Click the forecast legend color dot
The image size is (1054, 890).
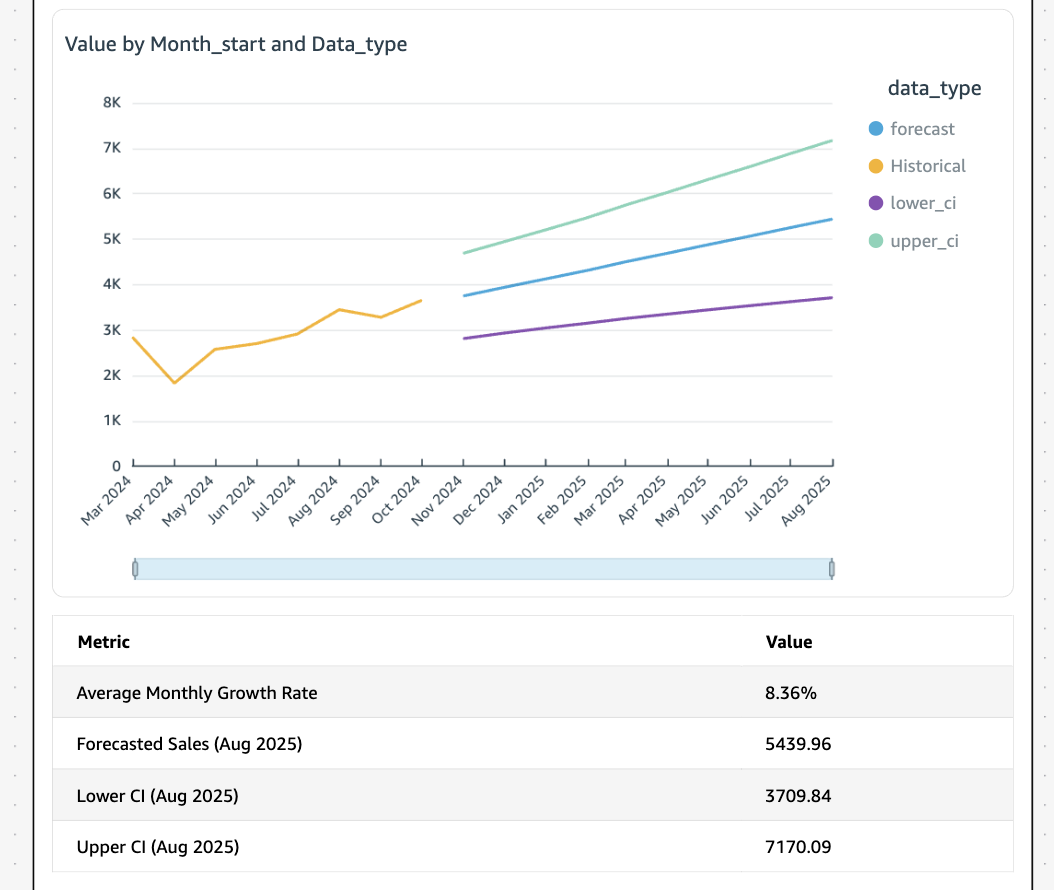pyautogui.click(x=876, y=129)
